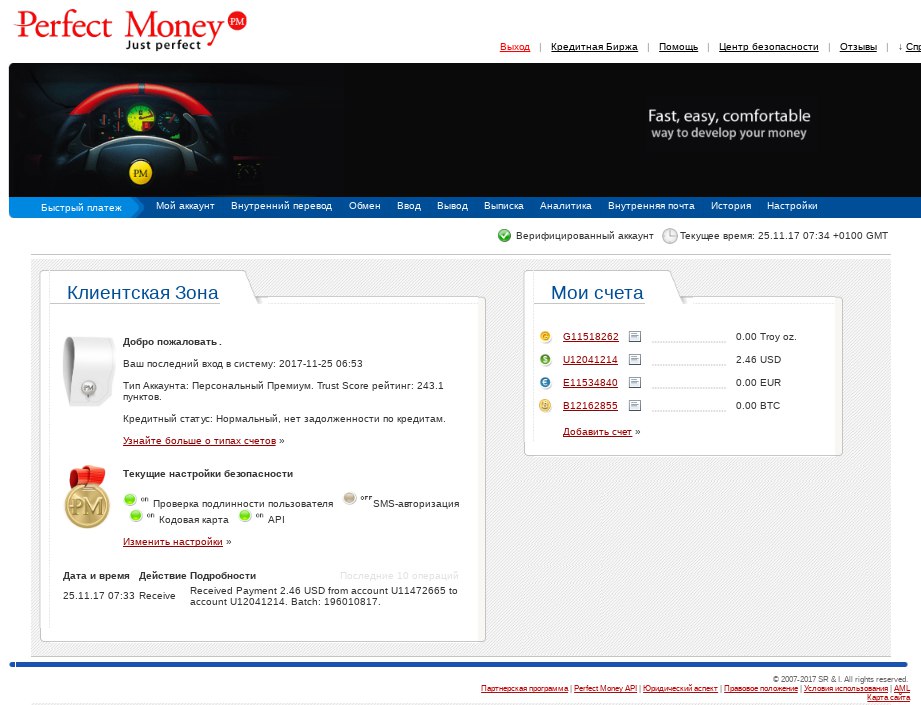Open the Центр безопасности link
This screenshot has height=705, width=921.
[769, 47]
